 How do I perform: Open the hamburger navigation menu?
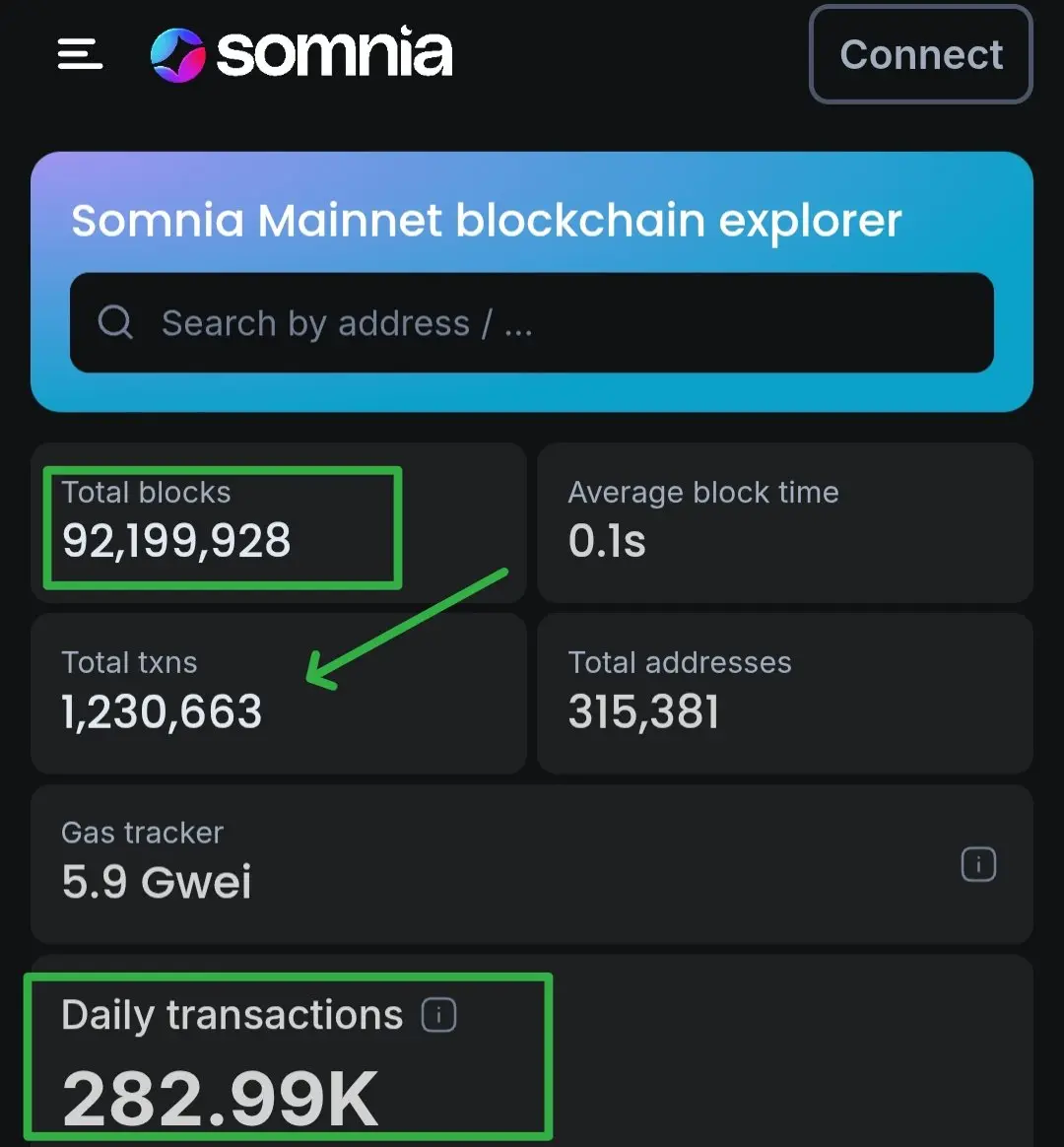(81, 54)
